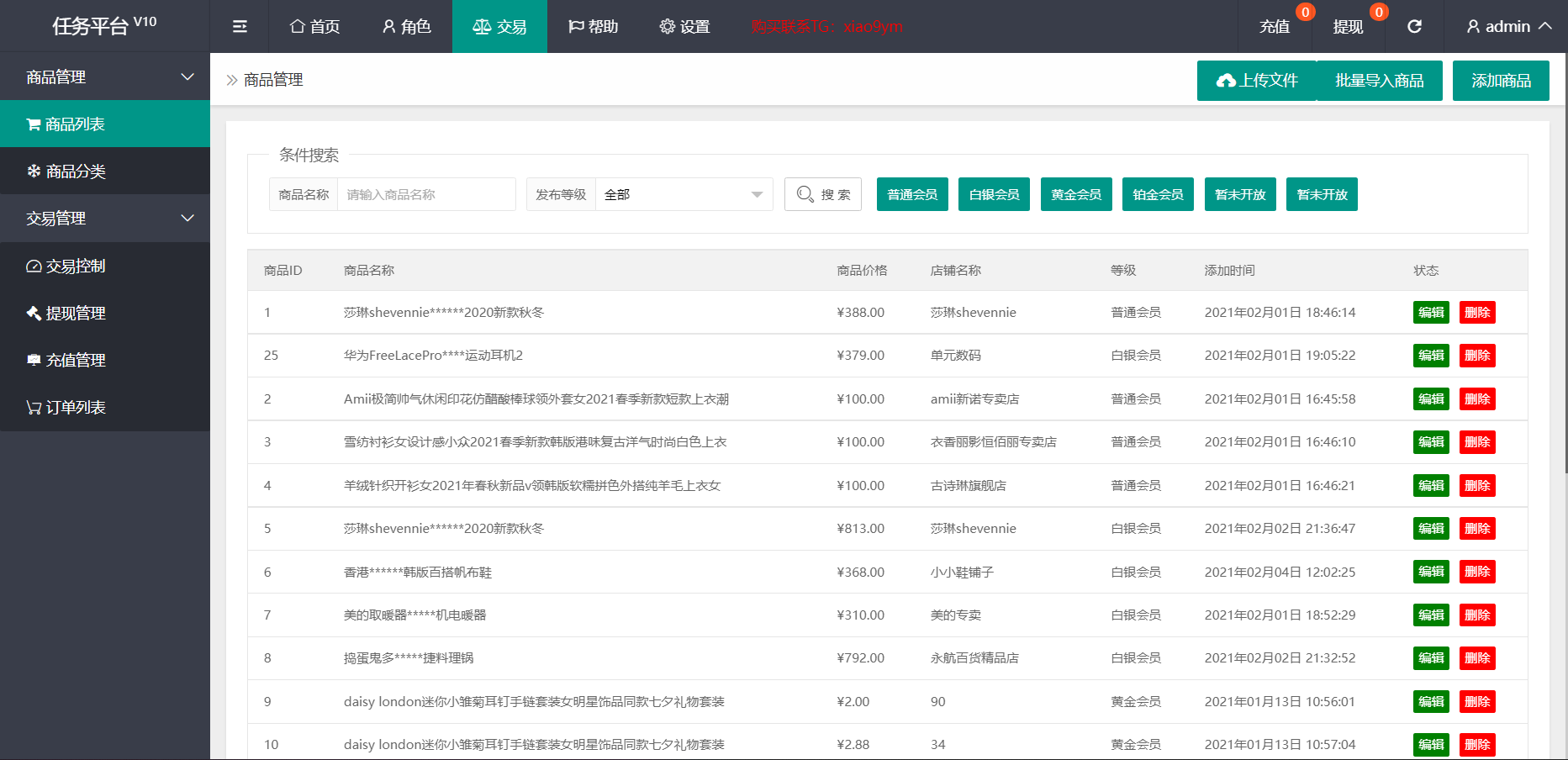The width and height of the screenshot is (1568, 760).
Task: Edit product ID 1
Action: click(x=1431, y=312)
